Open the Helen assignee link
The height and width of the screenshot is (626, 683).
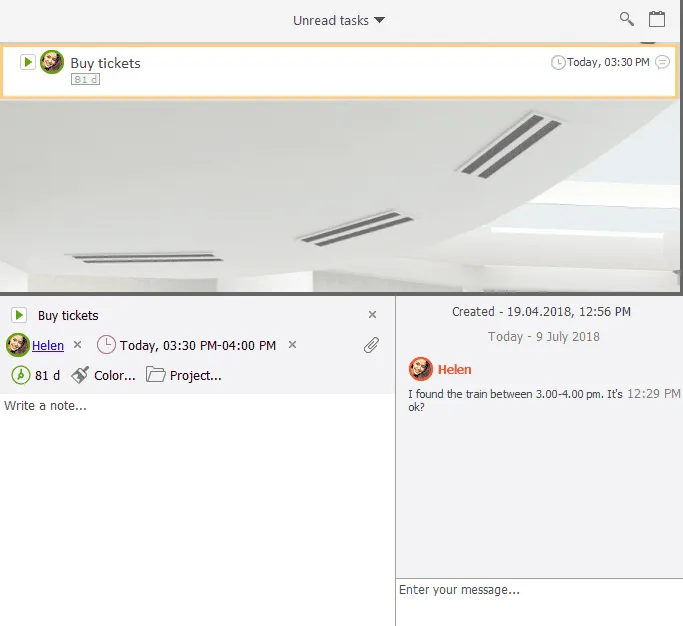click(48, 345)
